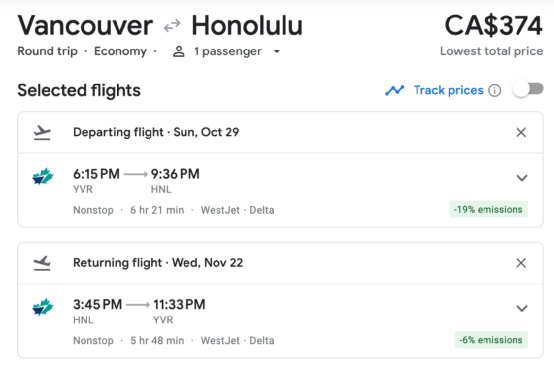This screenshot has height=375, width=554.
Task: Click the departing flight takeoff plane icon
Action: [x=42, y=133]
